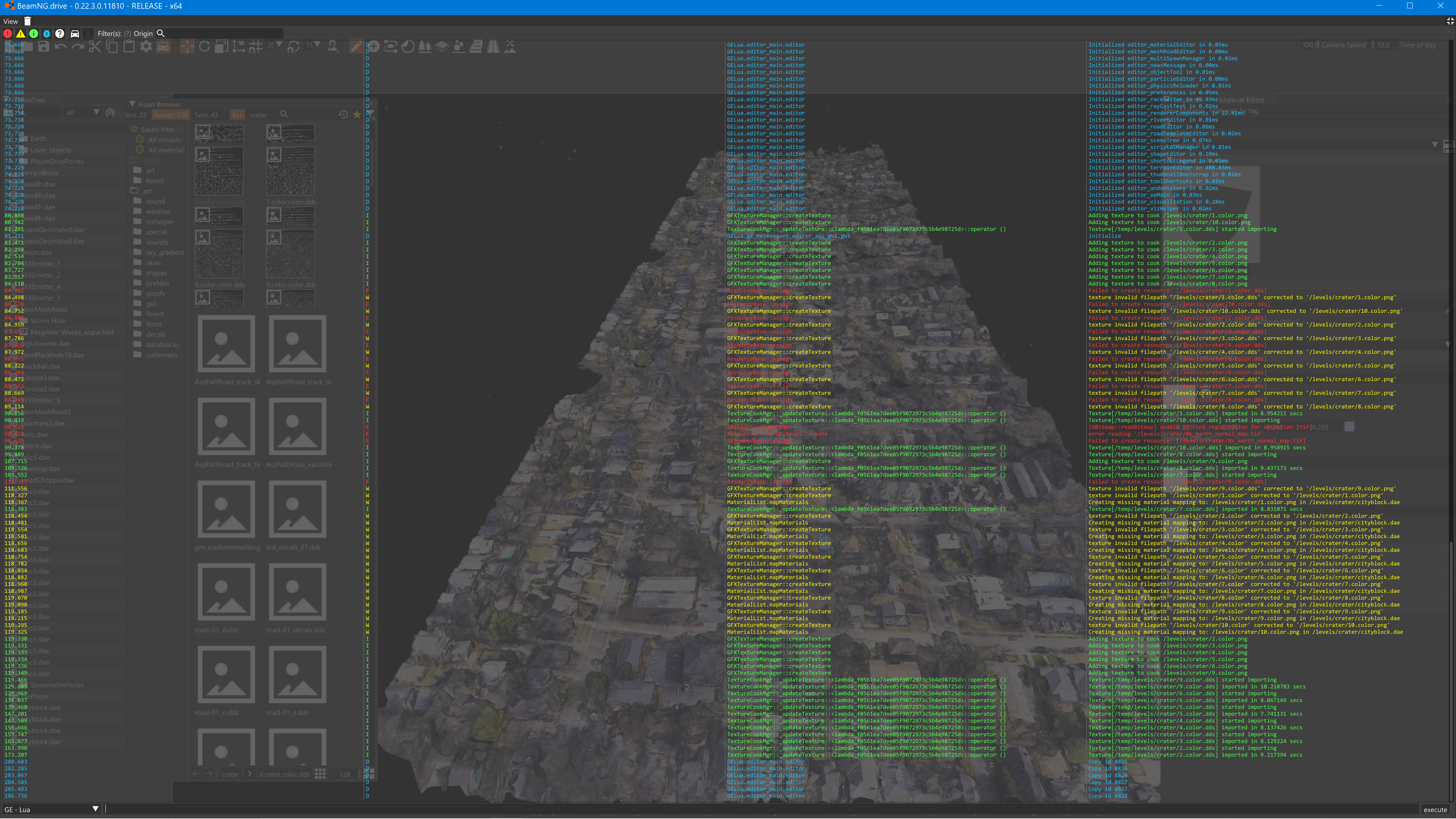Toggle rotation snapping magnet icon

[293, 47]
